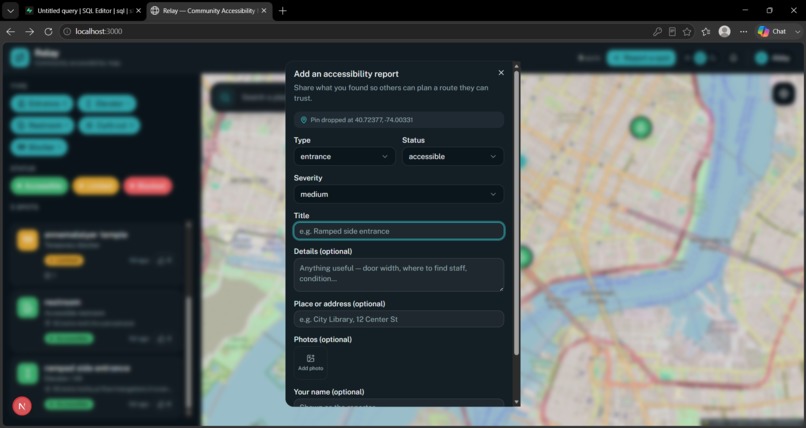Screen dimensions: 806x428
Task: Open the Status dropdown showing accessible
Action: tap(452, 157)
